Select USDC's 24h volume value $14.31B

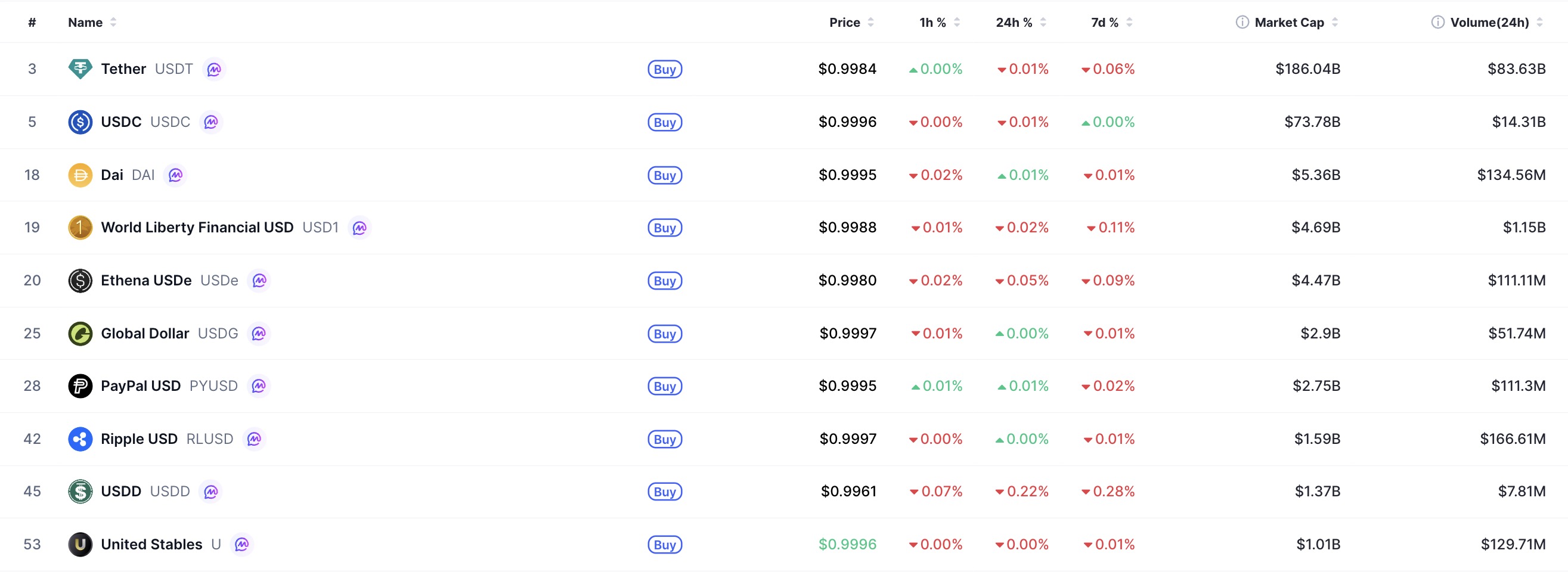click(1519, 122)
